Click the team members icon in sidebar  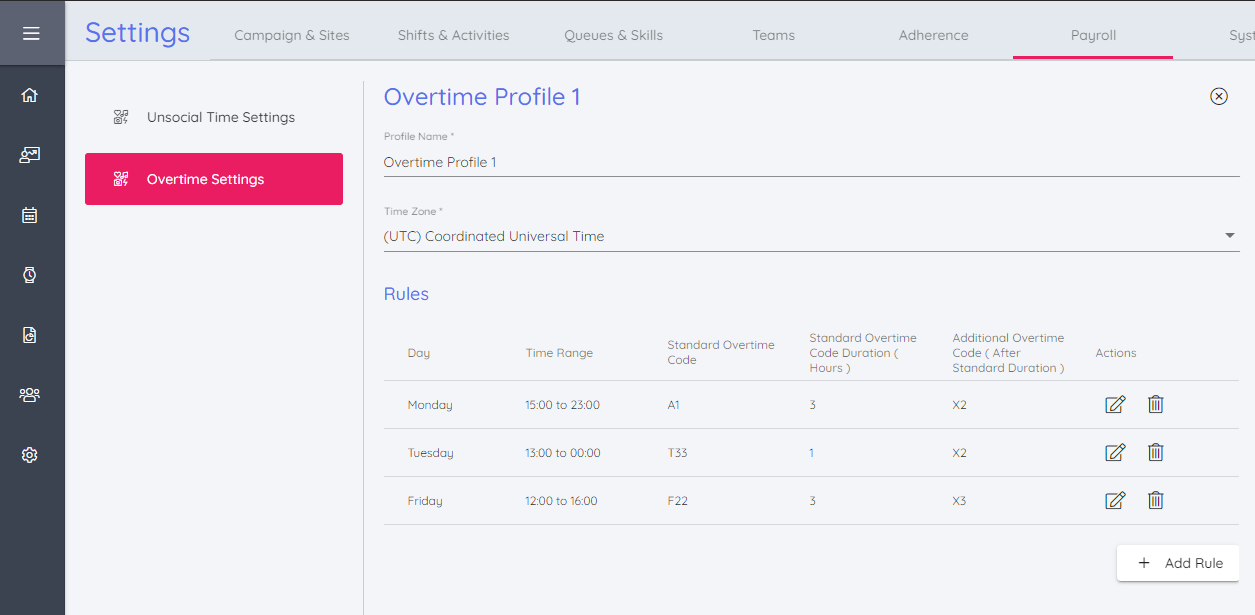(x=30, y=395)
